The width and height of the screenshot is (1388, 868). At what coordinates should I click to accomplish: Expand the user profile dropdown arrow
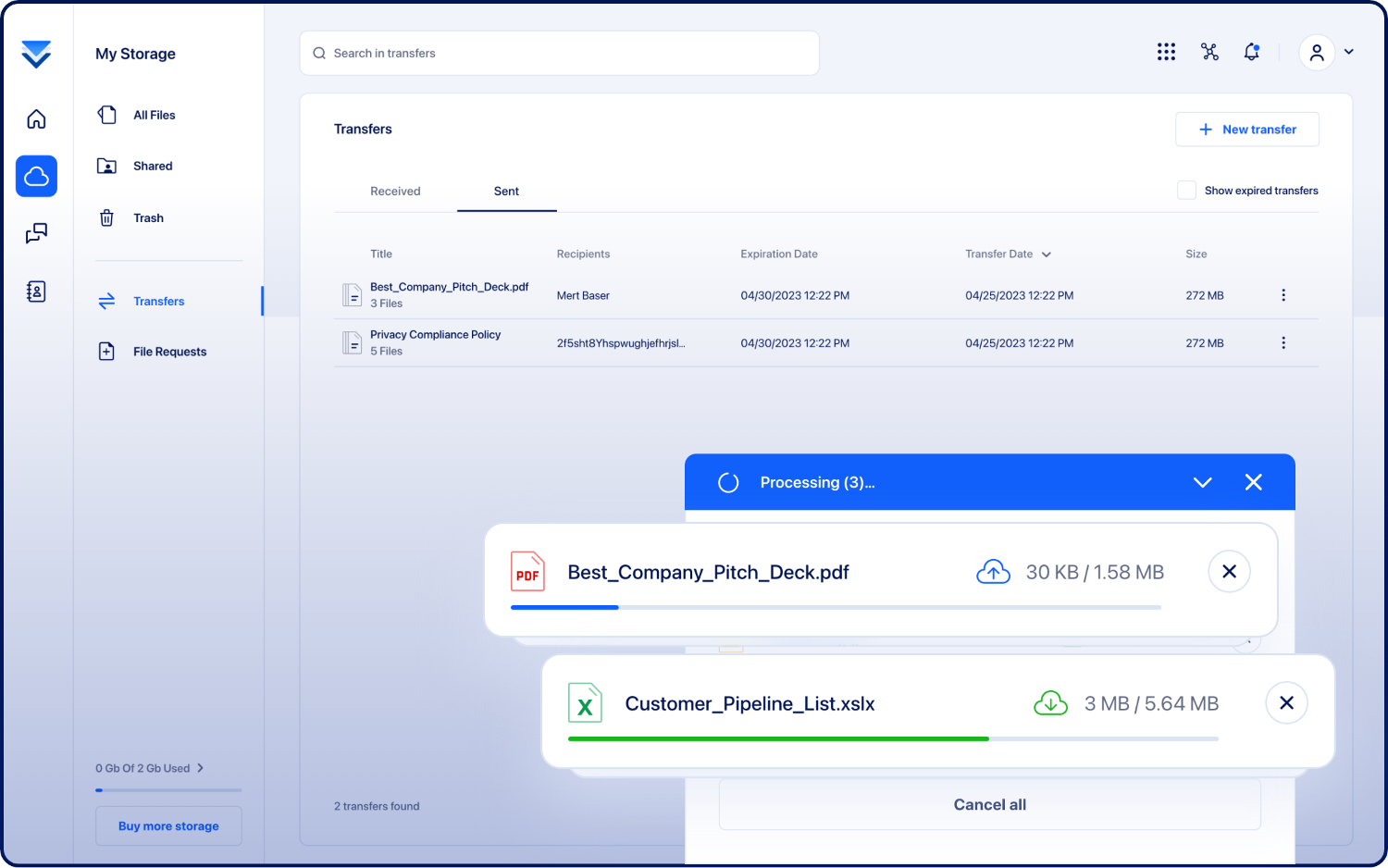[1349, 53]
